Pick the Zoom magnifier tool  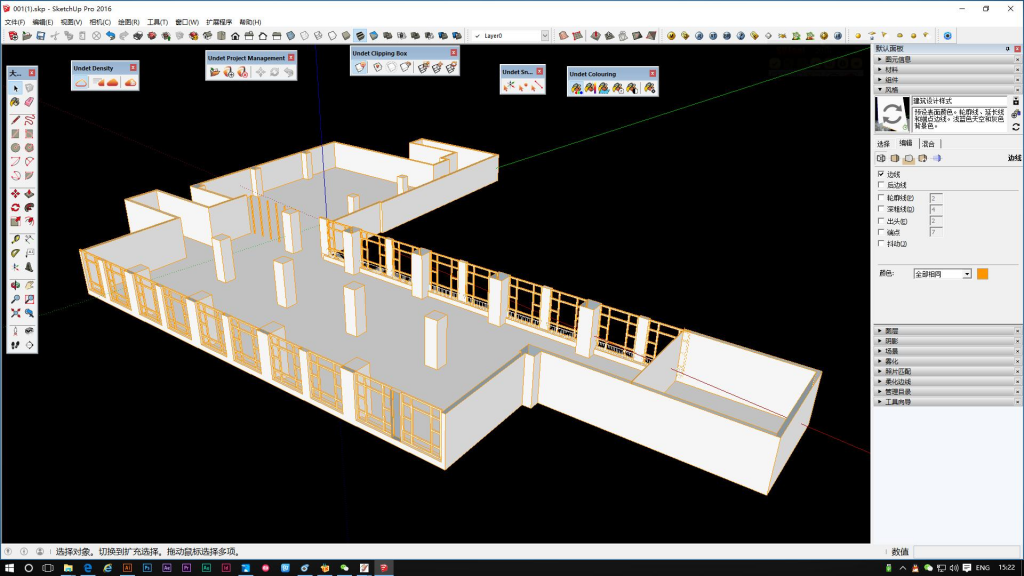(x=16, y=299)
